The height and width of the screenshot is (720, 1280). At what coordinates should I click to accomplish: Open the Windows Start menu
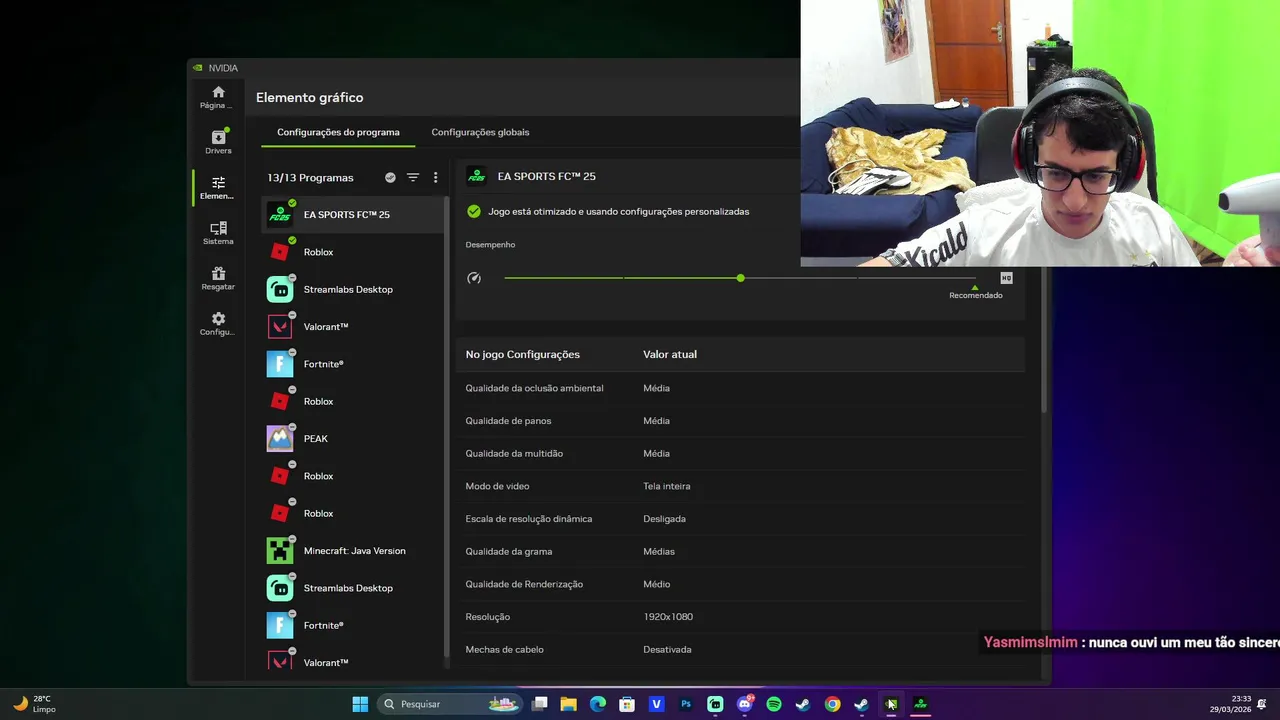[360, 704]
